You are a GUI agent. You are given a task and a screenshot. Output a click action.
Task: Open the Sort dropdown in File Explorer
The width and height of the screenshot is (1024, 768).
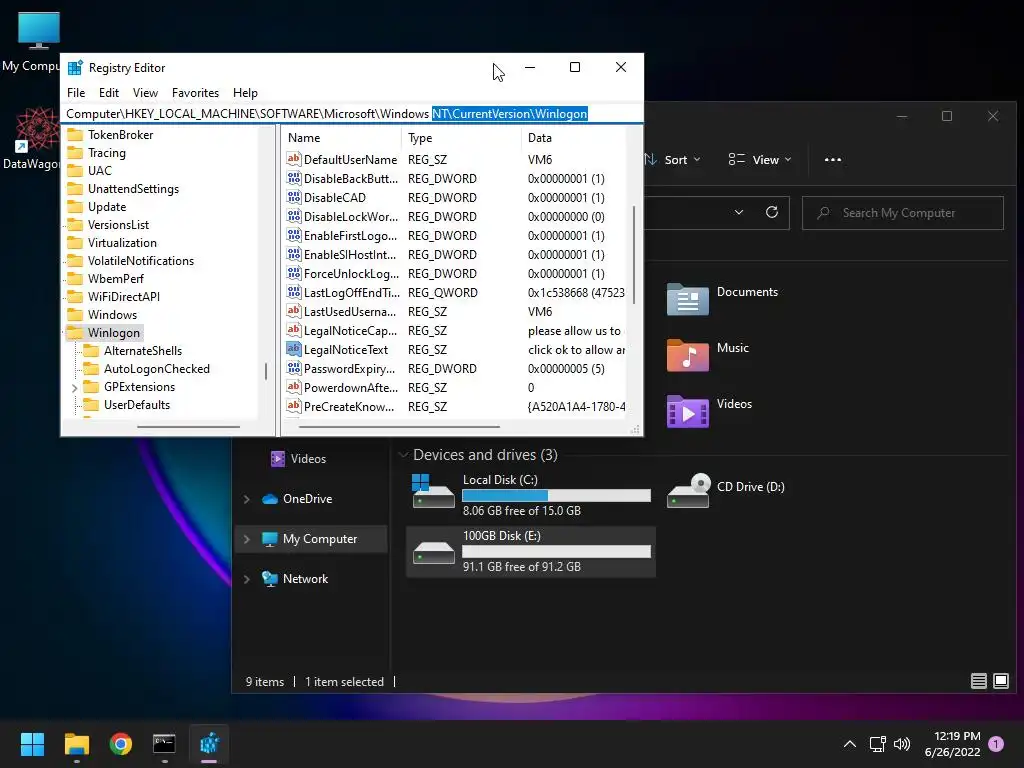tap(673, 159)
